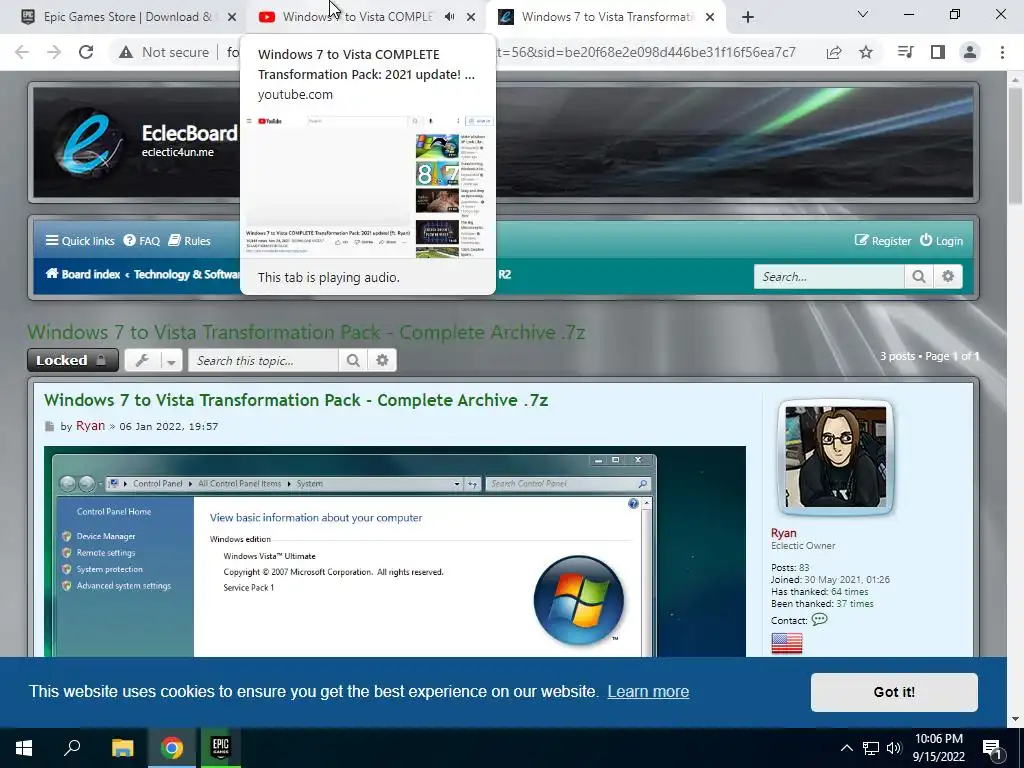Close the Epic Games Store tab
Screen dimensions: 1024x768
point(232,18)
